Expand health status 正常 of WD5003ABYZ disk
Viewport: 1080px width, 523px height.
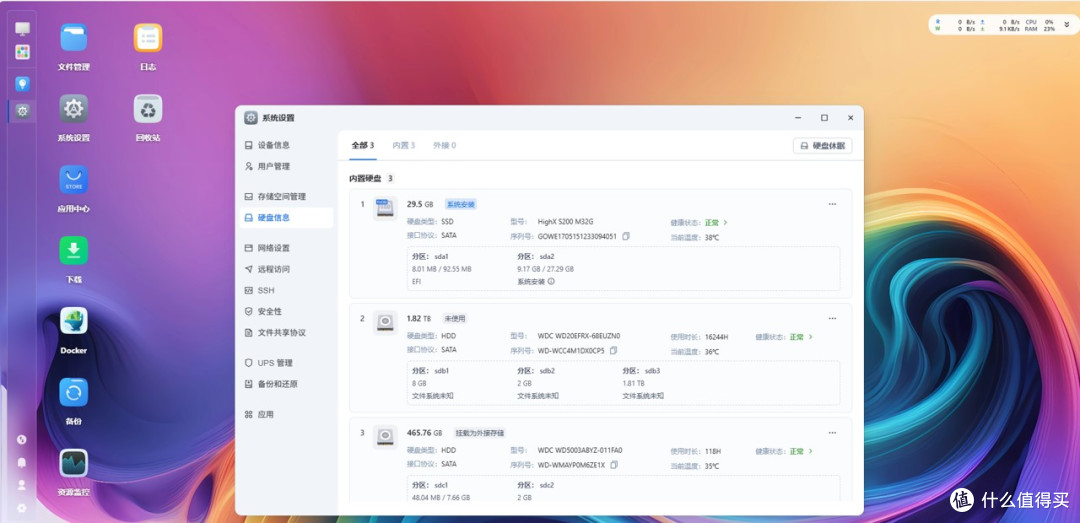[801, 451]
